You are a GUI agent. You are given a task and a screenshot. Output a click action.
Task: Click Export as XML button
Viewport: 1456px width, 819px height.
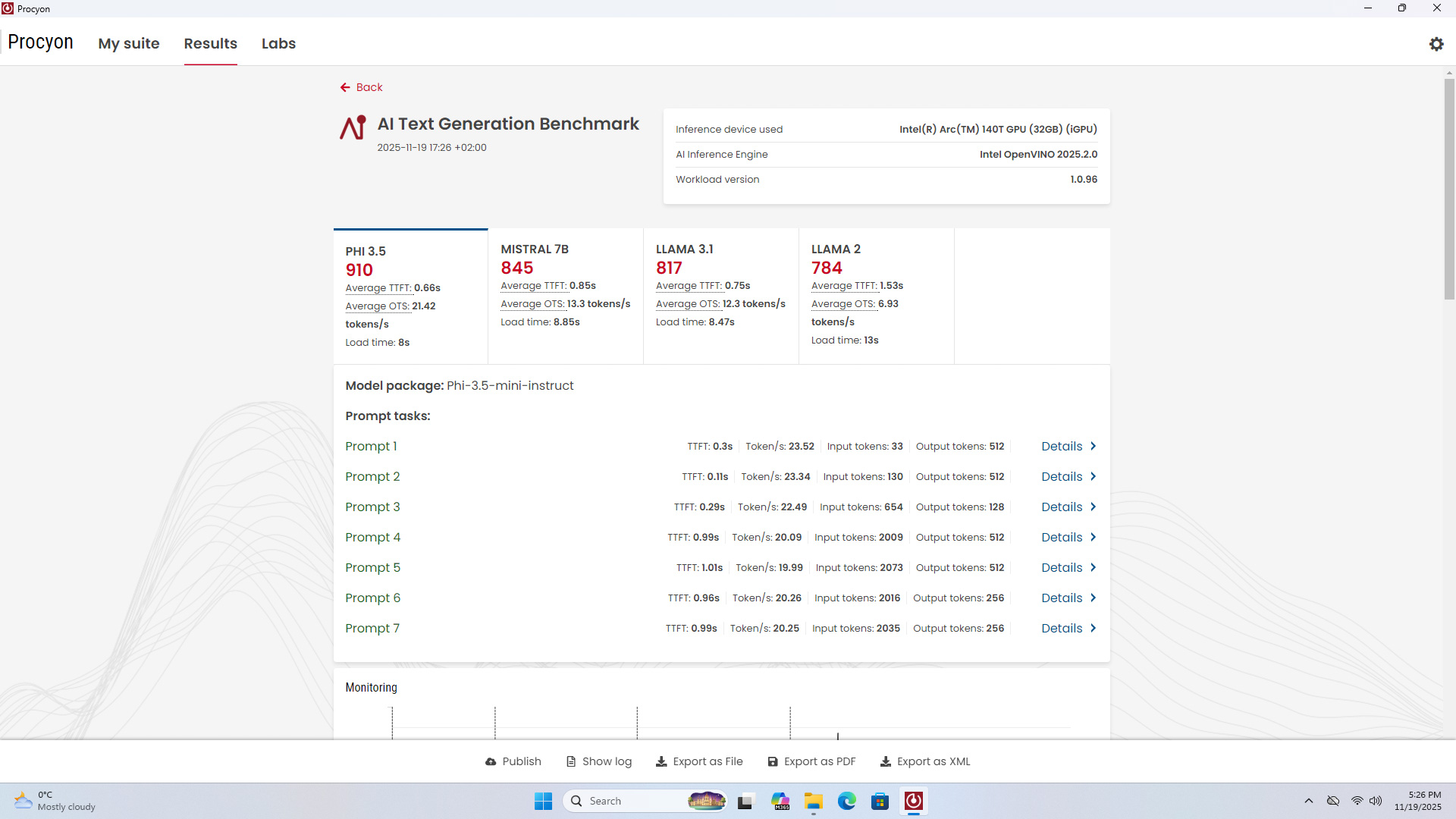pyautogui.click(x=925, y=761)
